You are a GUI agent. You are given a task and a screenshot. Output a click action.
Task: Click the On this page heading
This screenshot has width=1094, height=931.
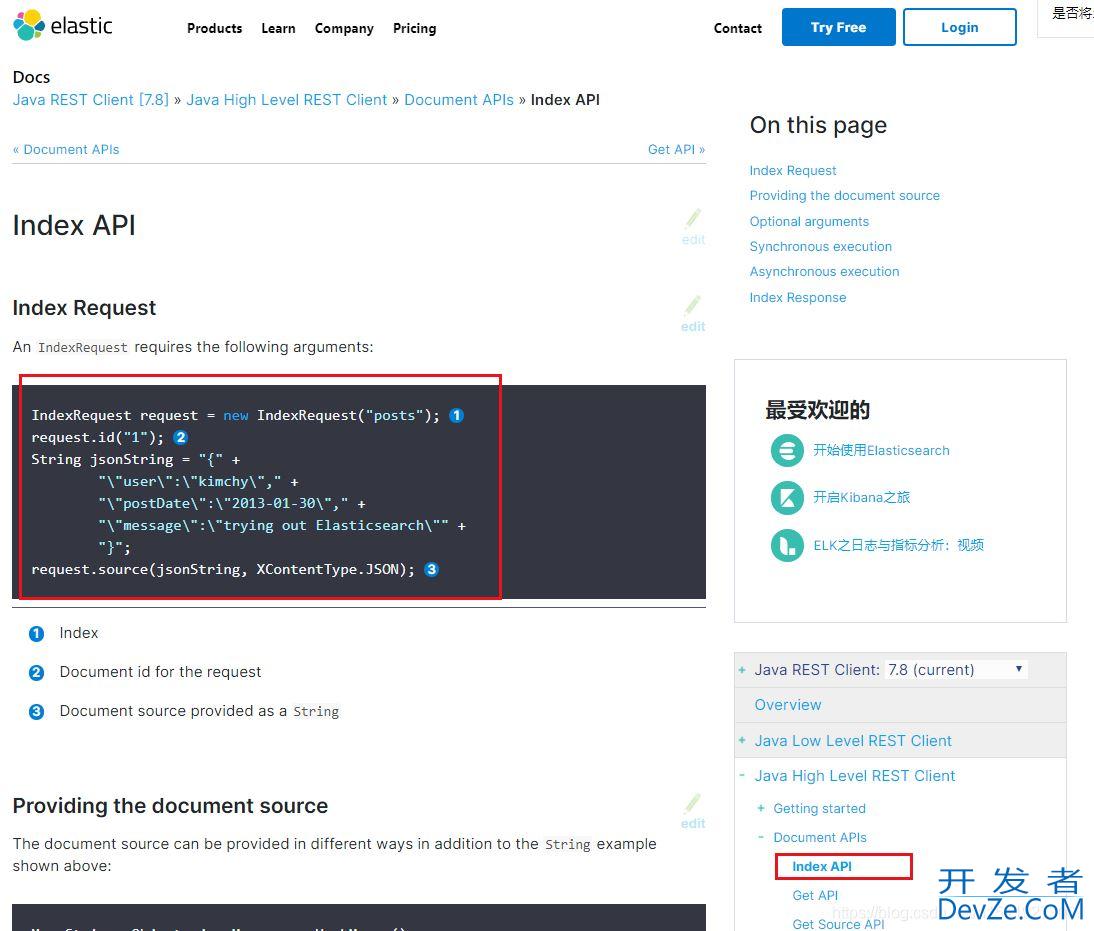(818, 125)
